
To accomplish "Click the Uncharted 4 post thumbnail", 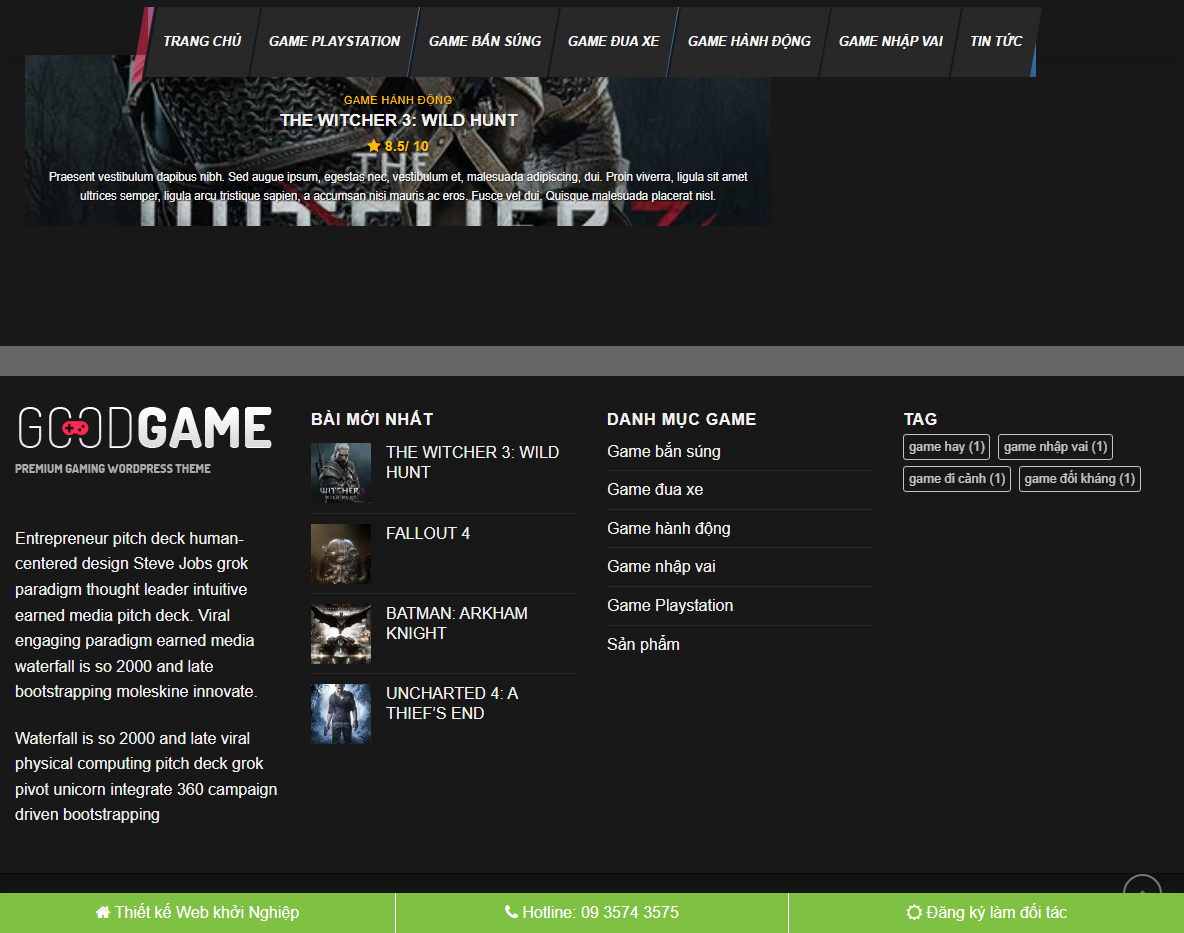I will pos(340,713).
